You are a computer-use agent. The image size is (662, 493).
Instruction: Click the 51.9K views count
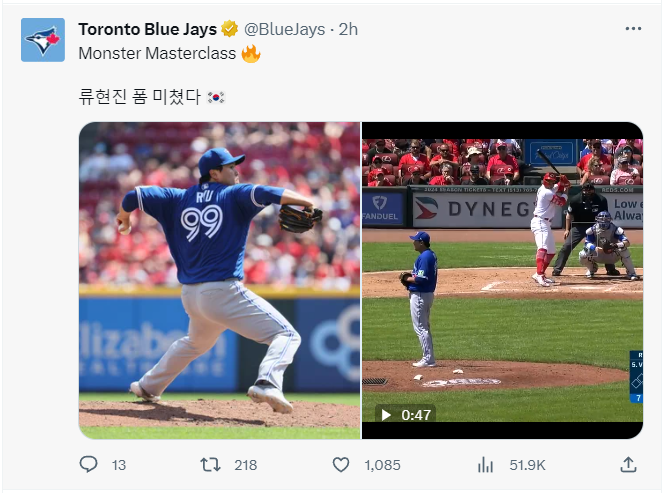[527, 465]
